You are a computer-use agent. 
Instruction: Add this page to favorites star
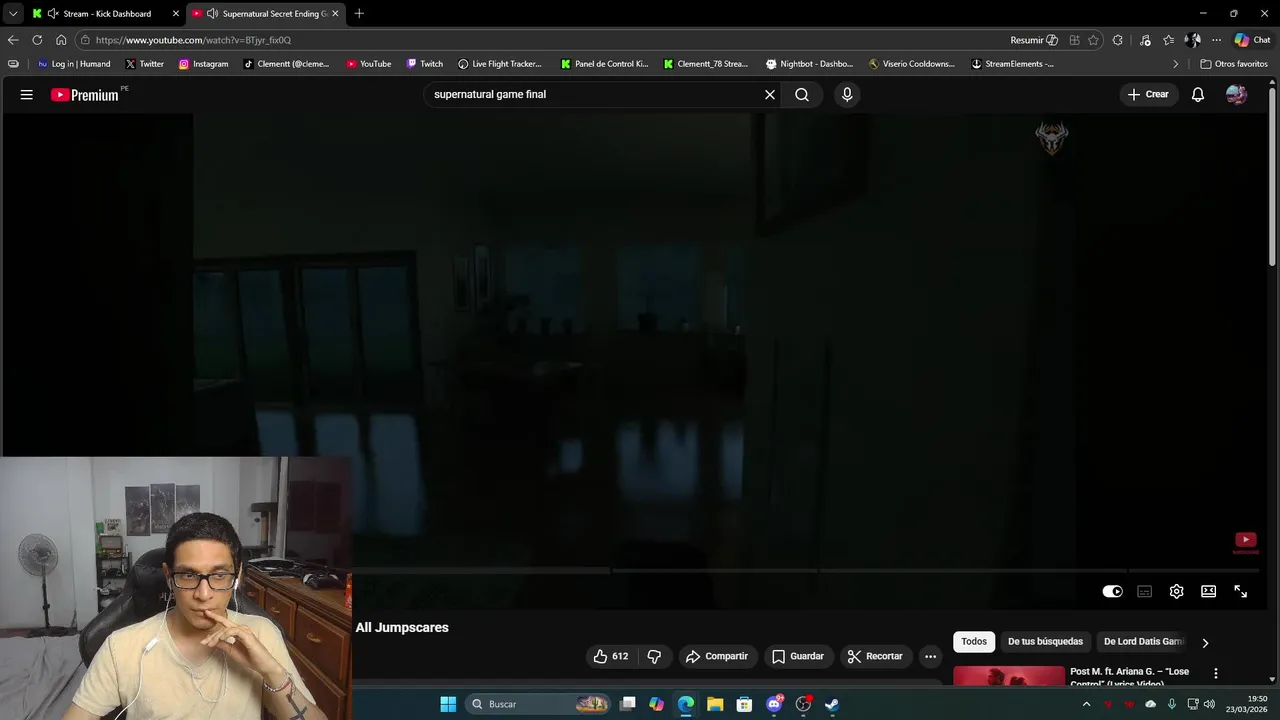coord(1093,40)
